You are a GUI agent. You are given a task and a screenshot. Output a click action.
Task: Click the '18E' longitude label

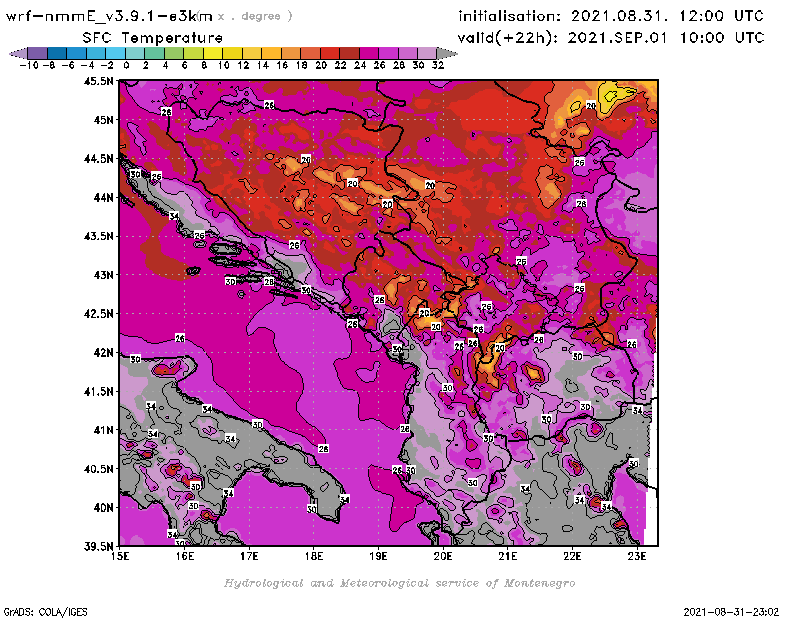click(314, 556)
